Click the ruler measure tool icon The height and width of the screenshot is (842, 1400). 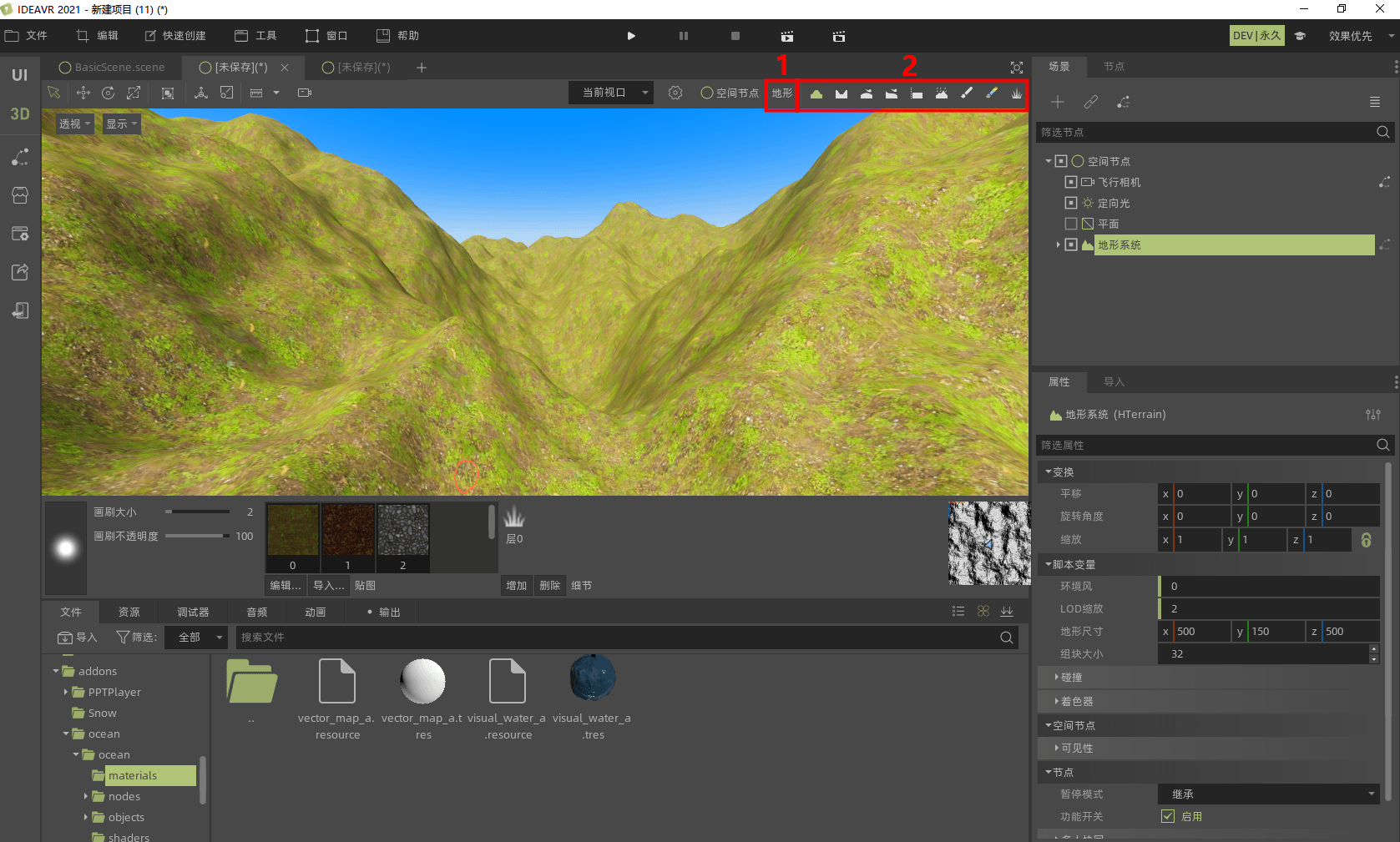(x=256, y=93)
